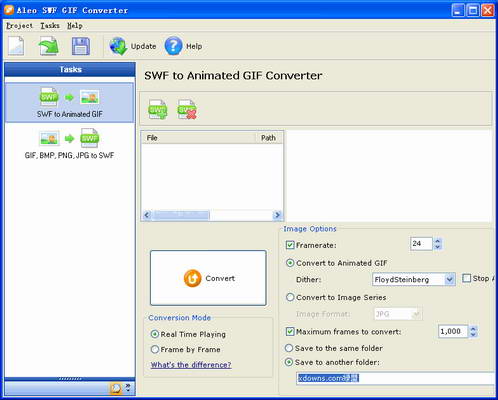Click the dotted splitter grip under Tasks
The width and height of the screenshot is (498, 400).
70,379
